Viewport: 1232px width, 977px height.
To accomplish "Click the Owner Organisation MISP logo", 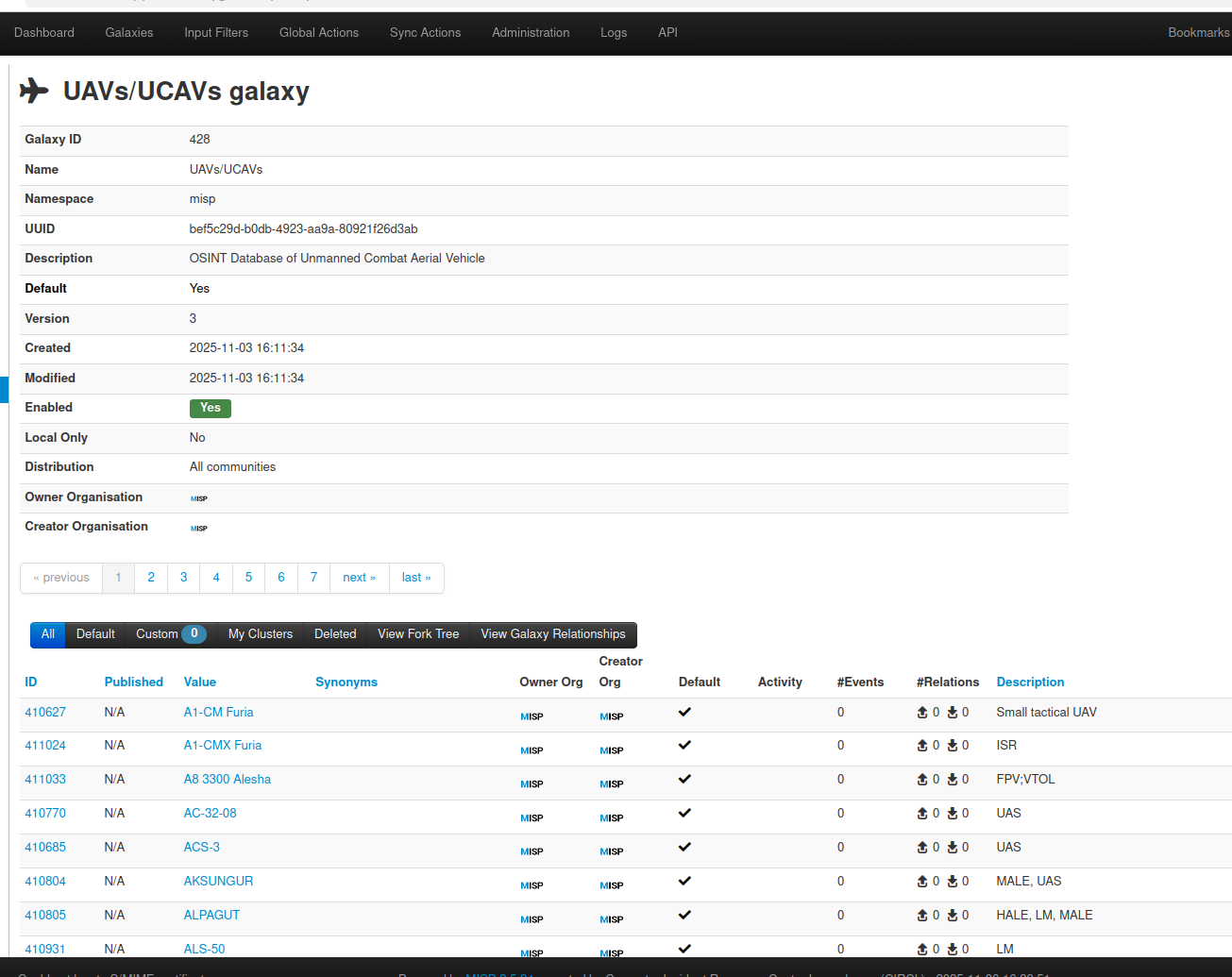I will [x=199, y=498].
